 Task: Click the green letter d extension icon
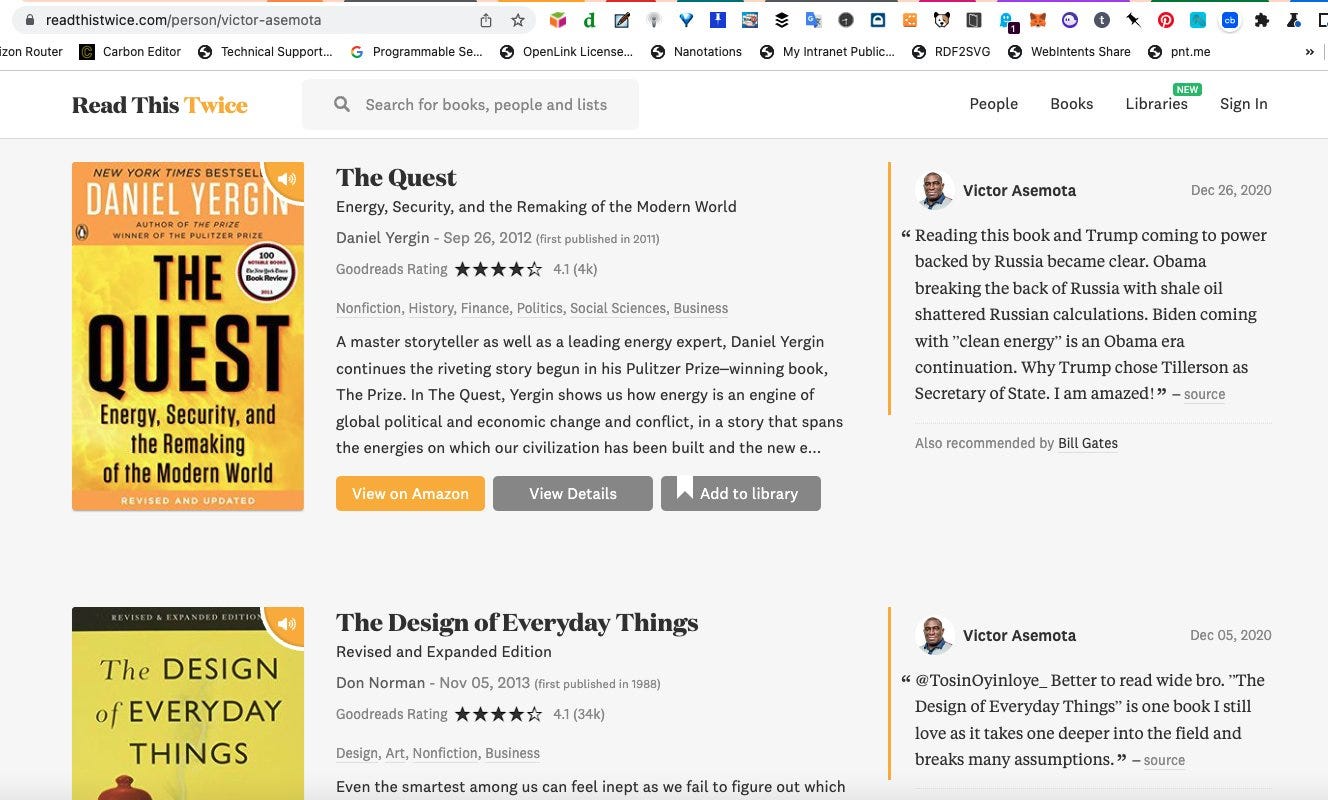pos(590,20)
